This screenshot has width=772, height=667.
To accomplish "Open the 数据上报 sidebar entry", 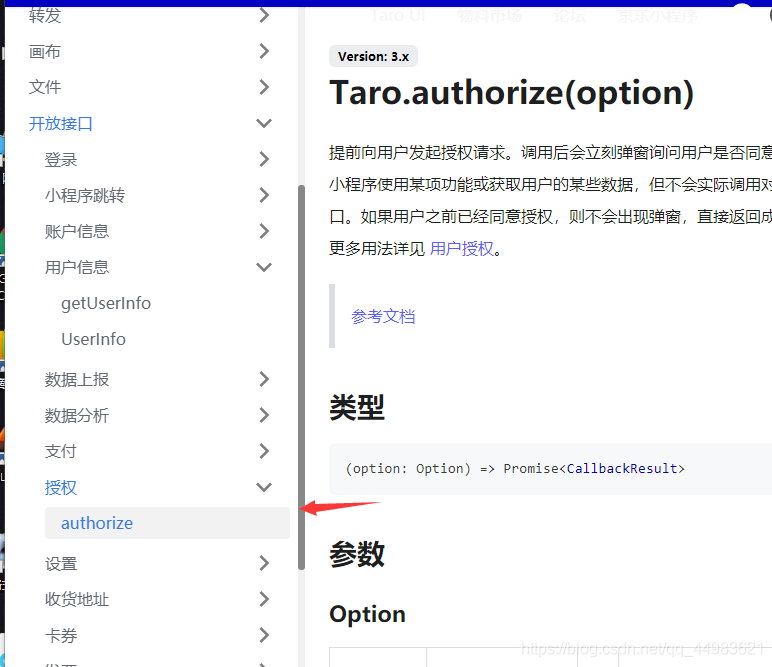I will pyautogui.click(x=77, y=380).
